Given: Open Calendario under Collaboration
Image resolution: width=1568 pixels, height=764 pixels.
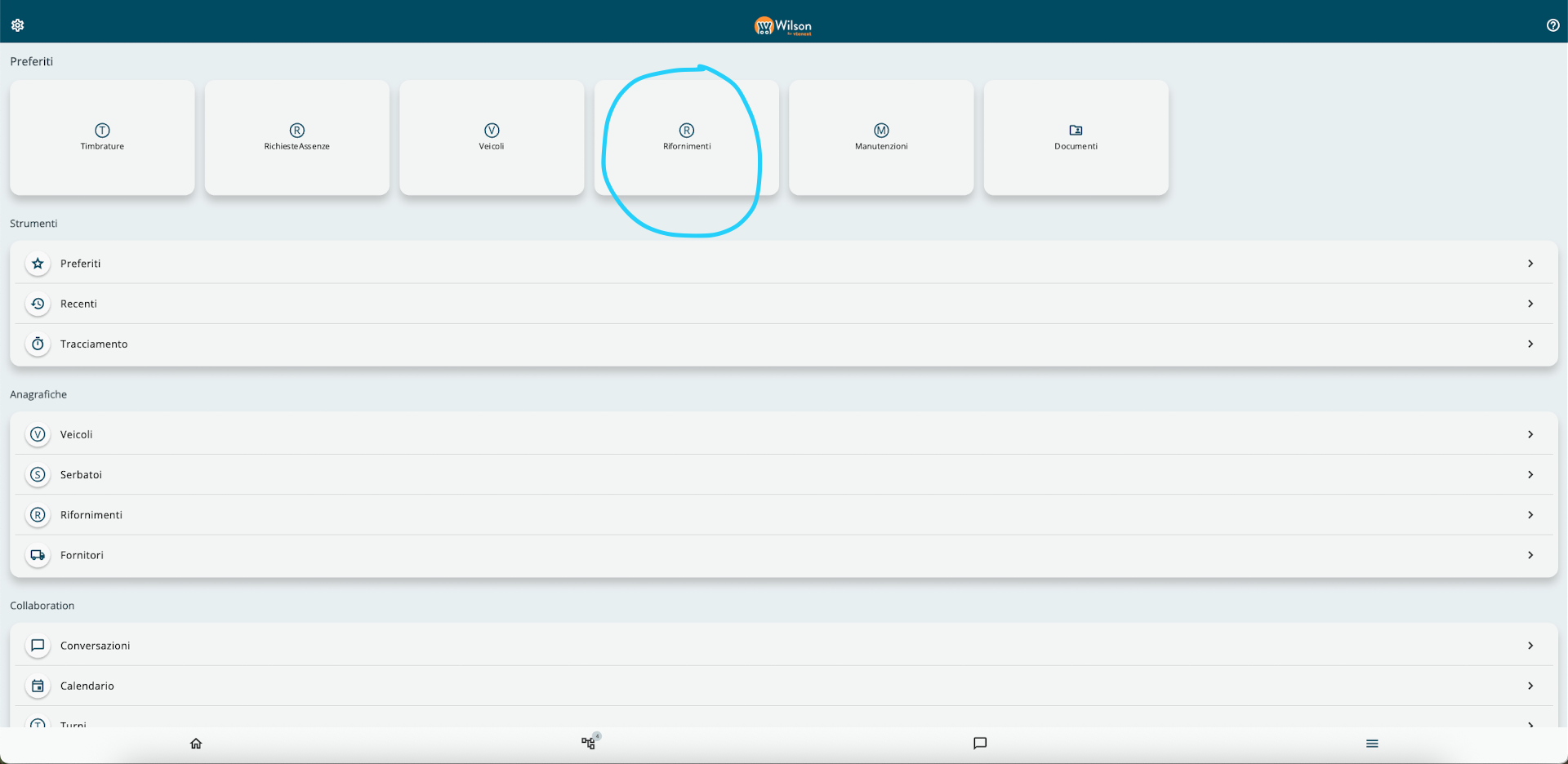Looking at the screenshot, I should (x=87, y=686).
